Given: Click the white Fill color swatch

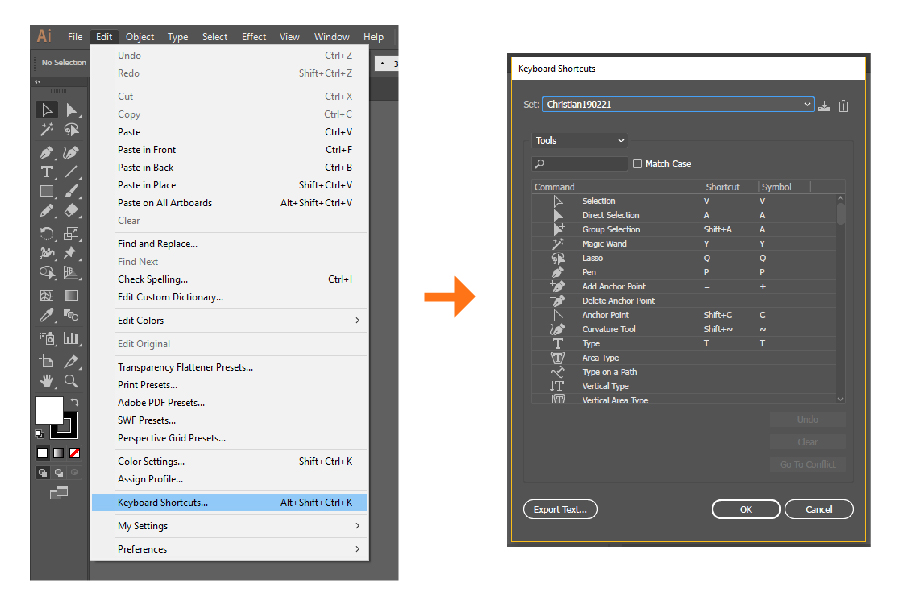Looking at the screenshot, I should [49, 411].
